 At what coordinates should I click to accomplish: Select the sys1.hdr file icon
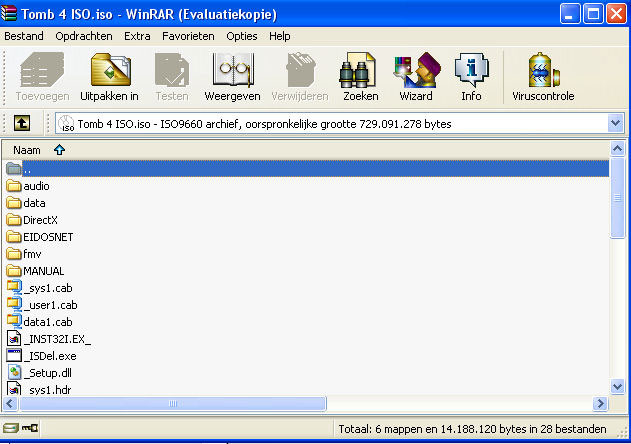(14, 388)
